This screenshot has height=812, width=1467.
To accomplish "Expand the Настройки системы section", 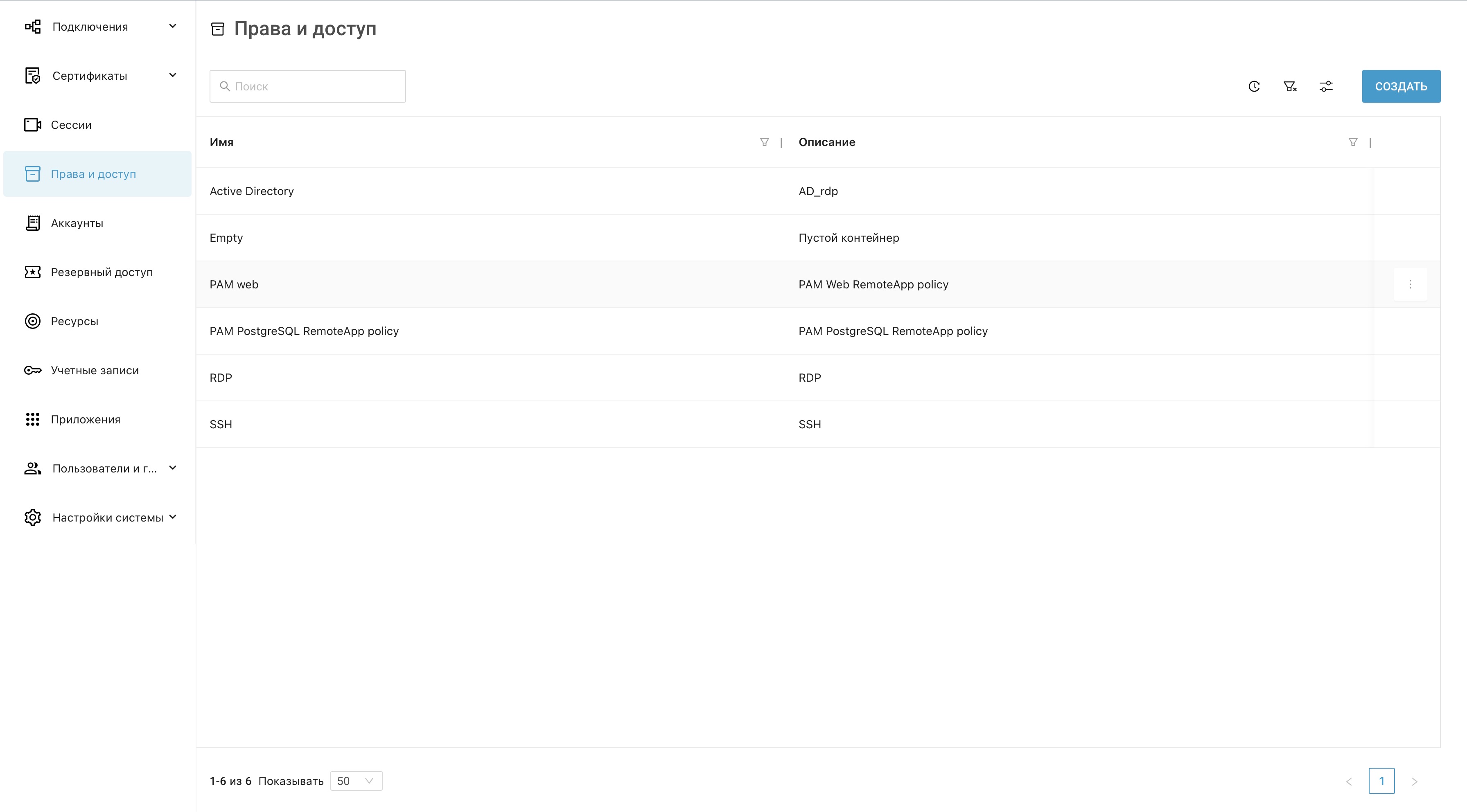I will [x=173, y=517].
